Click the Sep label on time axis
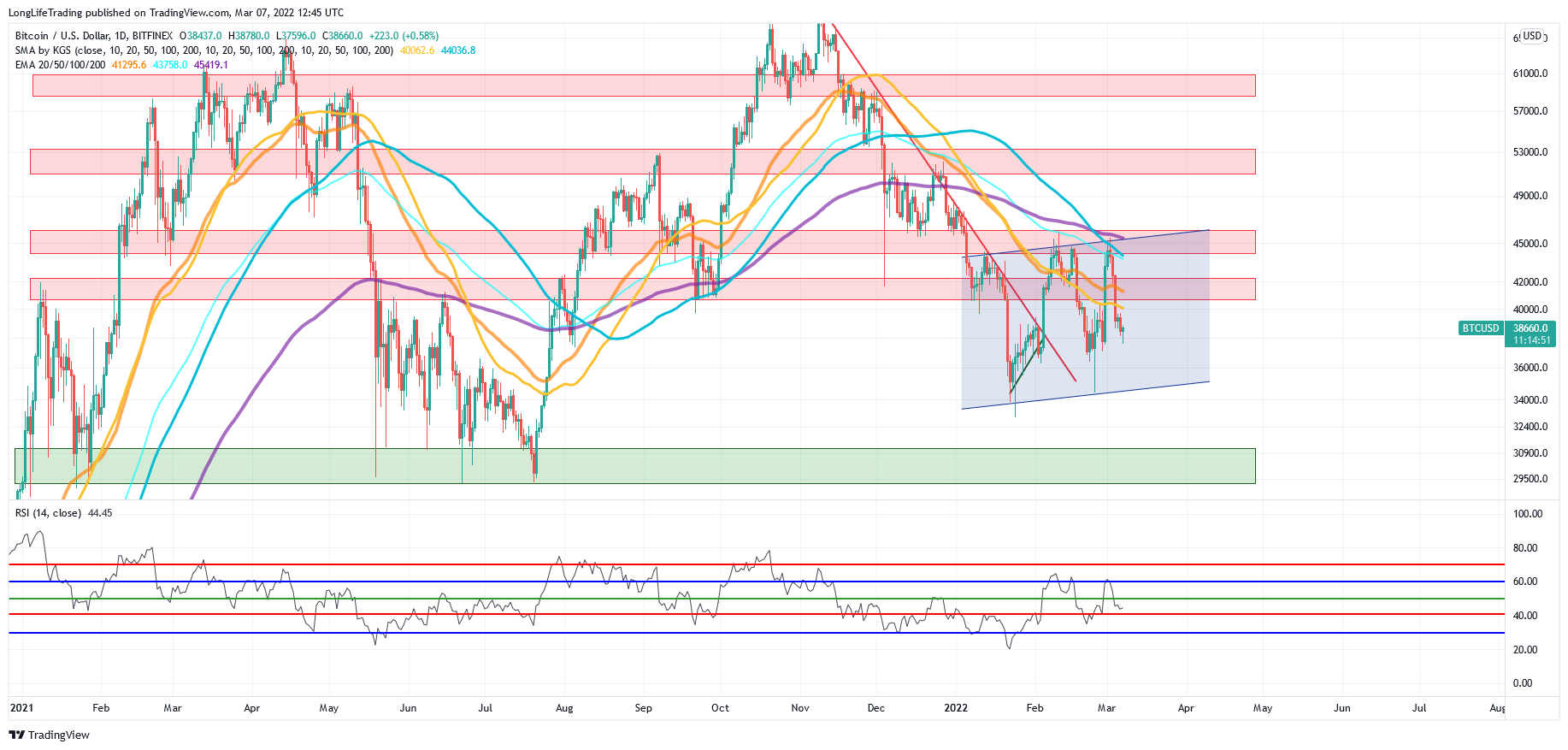1568x750 pixels. (x=644, y=708)
